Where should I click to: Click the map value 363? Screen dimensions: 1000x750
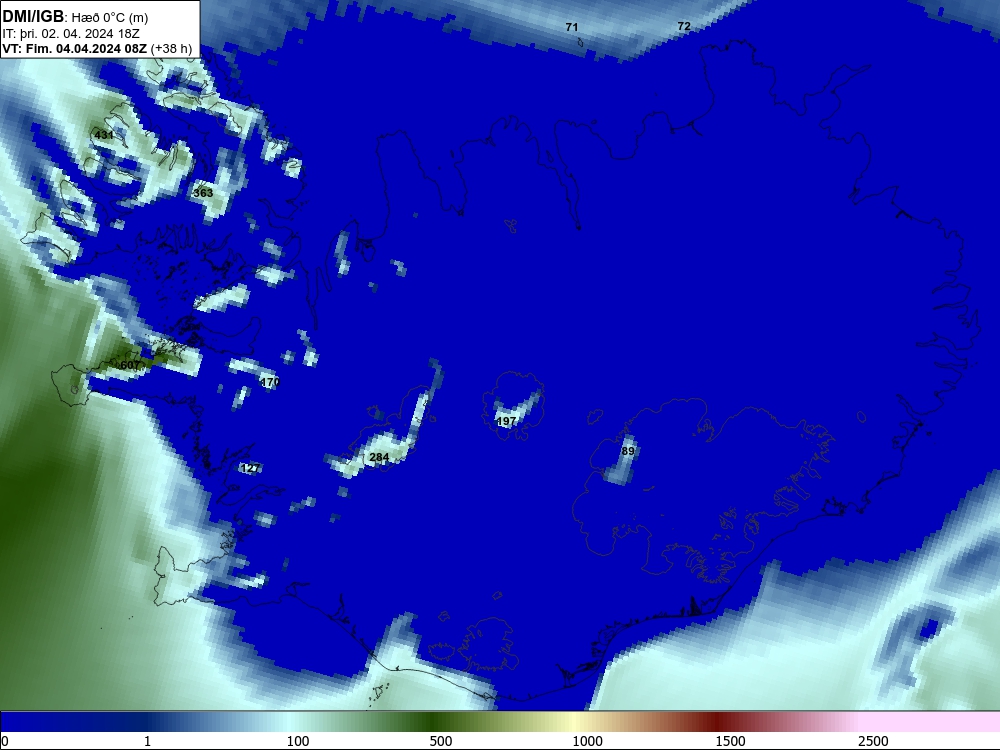[x=203, y=193]
